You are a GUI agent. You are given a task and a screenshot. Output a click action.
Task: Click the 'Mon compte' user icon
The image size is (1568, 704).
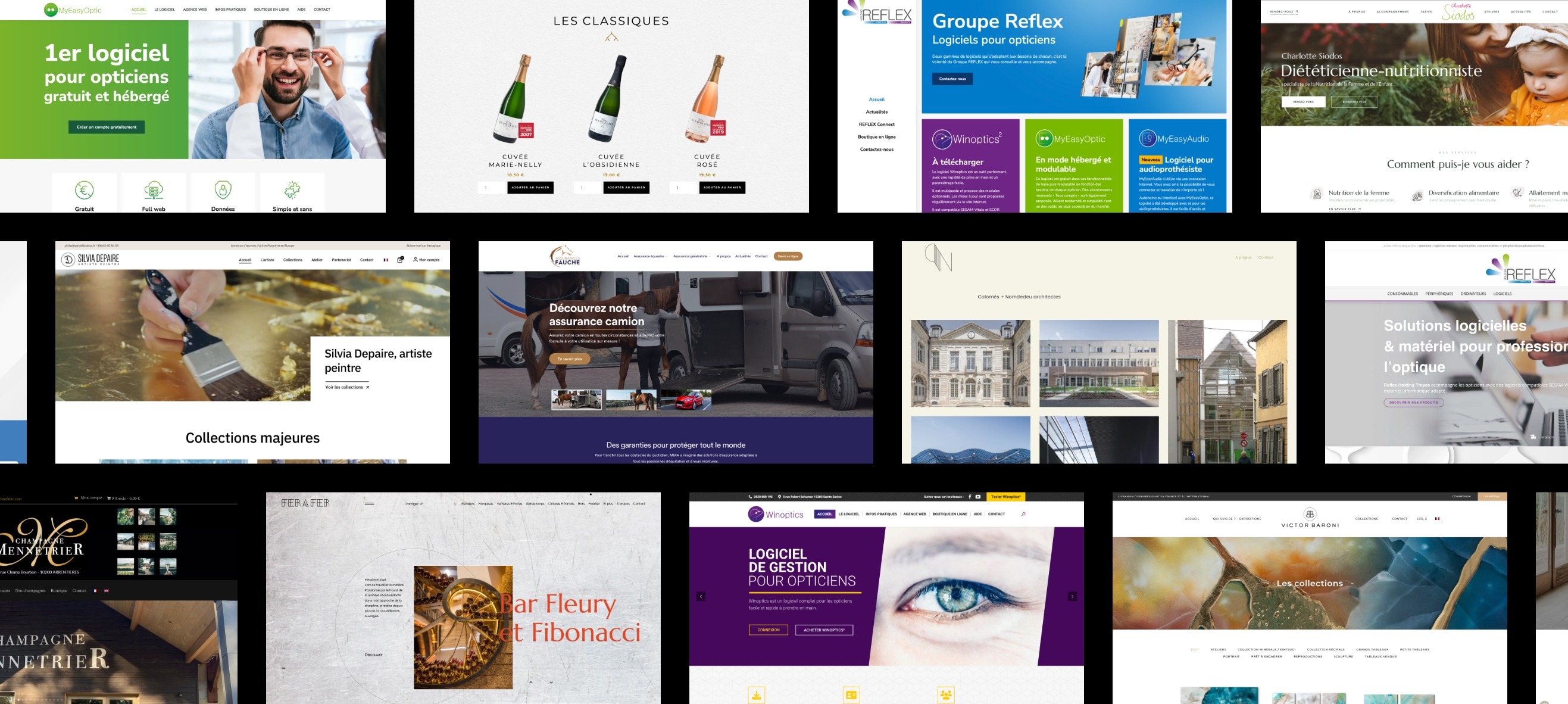415,260
